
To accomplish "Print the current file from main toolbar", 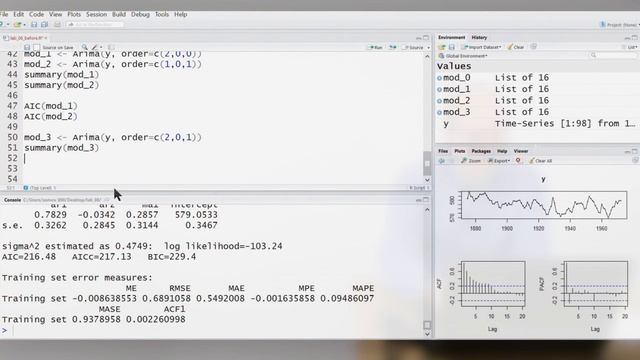I will pos(58,25).
